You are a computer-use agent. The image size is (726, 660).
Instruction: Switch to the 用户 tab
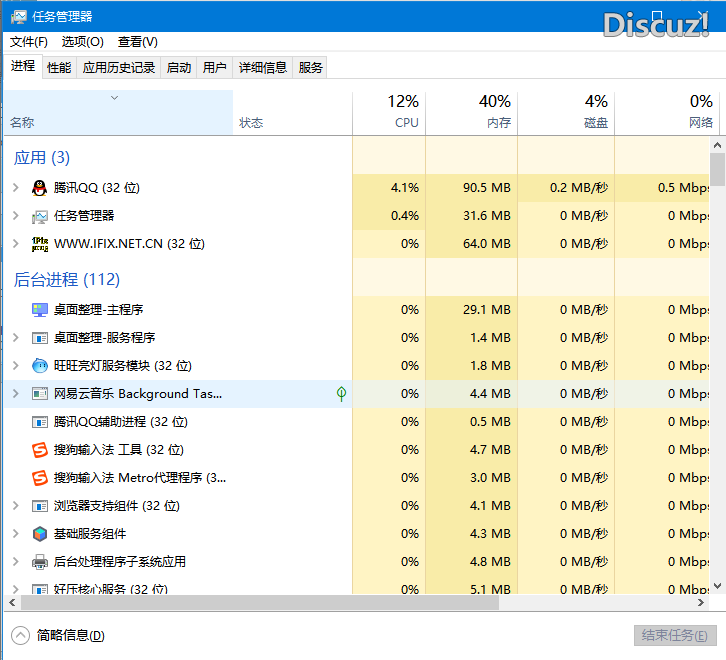point(214,68)
